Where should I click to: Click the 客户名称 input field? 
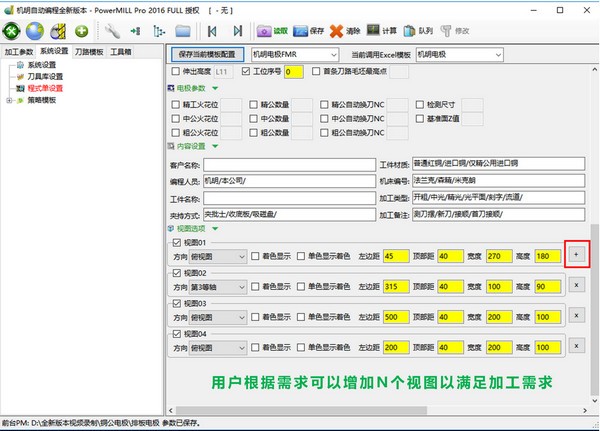[x=289, y=164]
